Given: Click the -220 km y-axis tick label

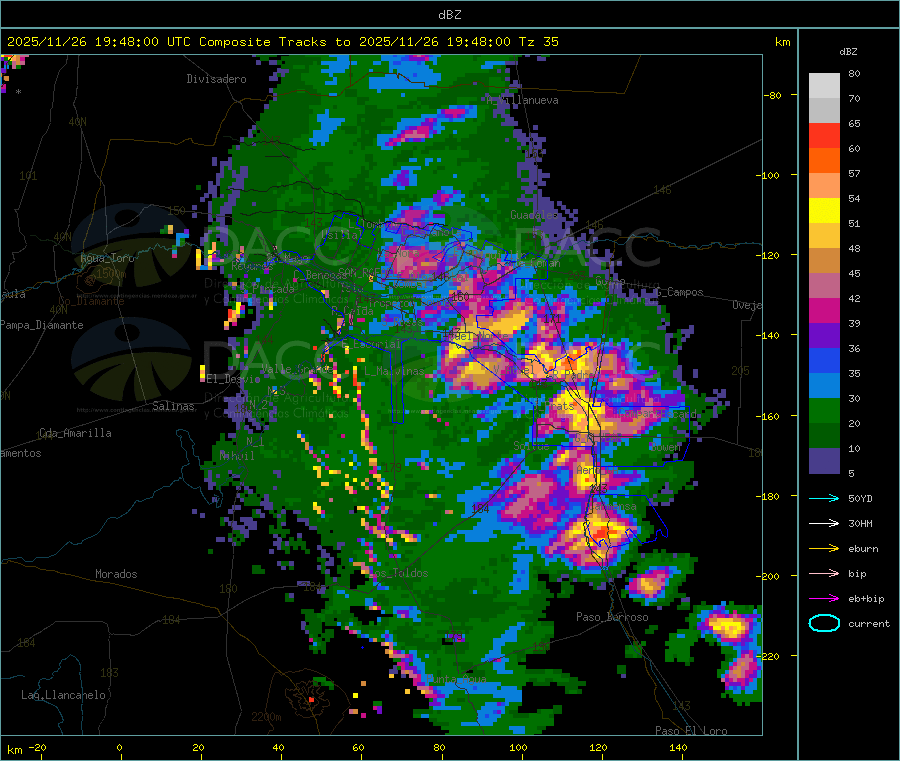Looking at the screenshot, I should point(770,657).
